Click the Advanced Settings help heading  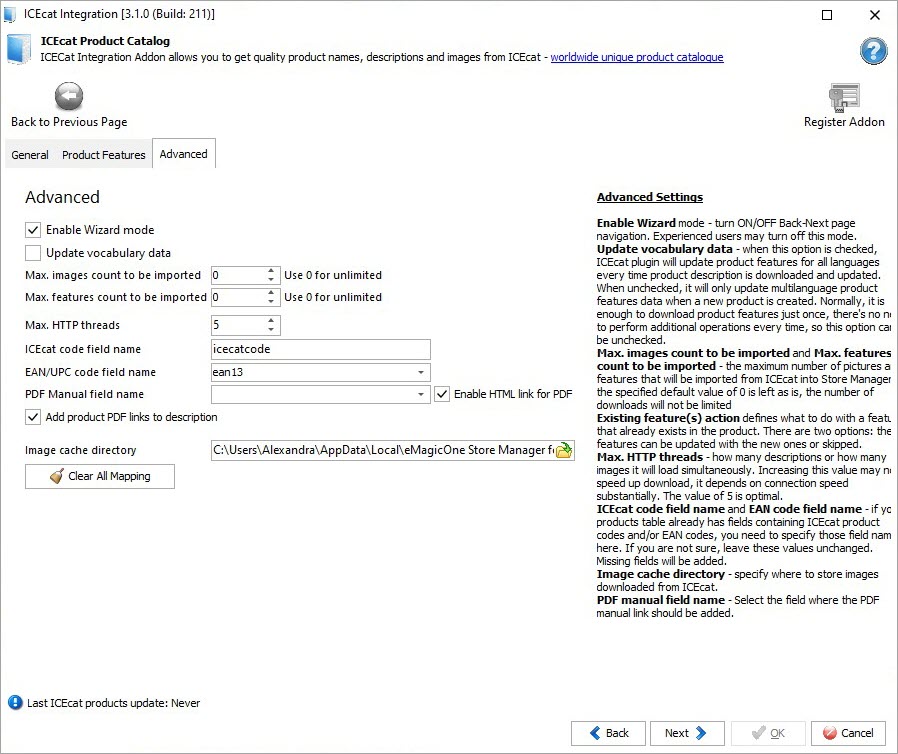[x=649, y=197]
